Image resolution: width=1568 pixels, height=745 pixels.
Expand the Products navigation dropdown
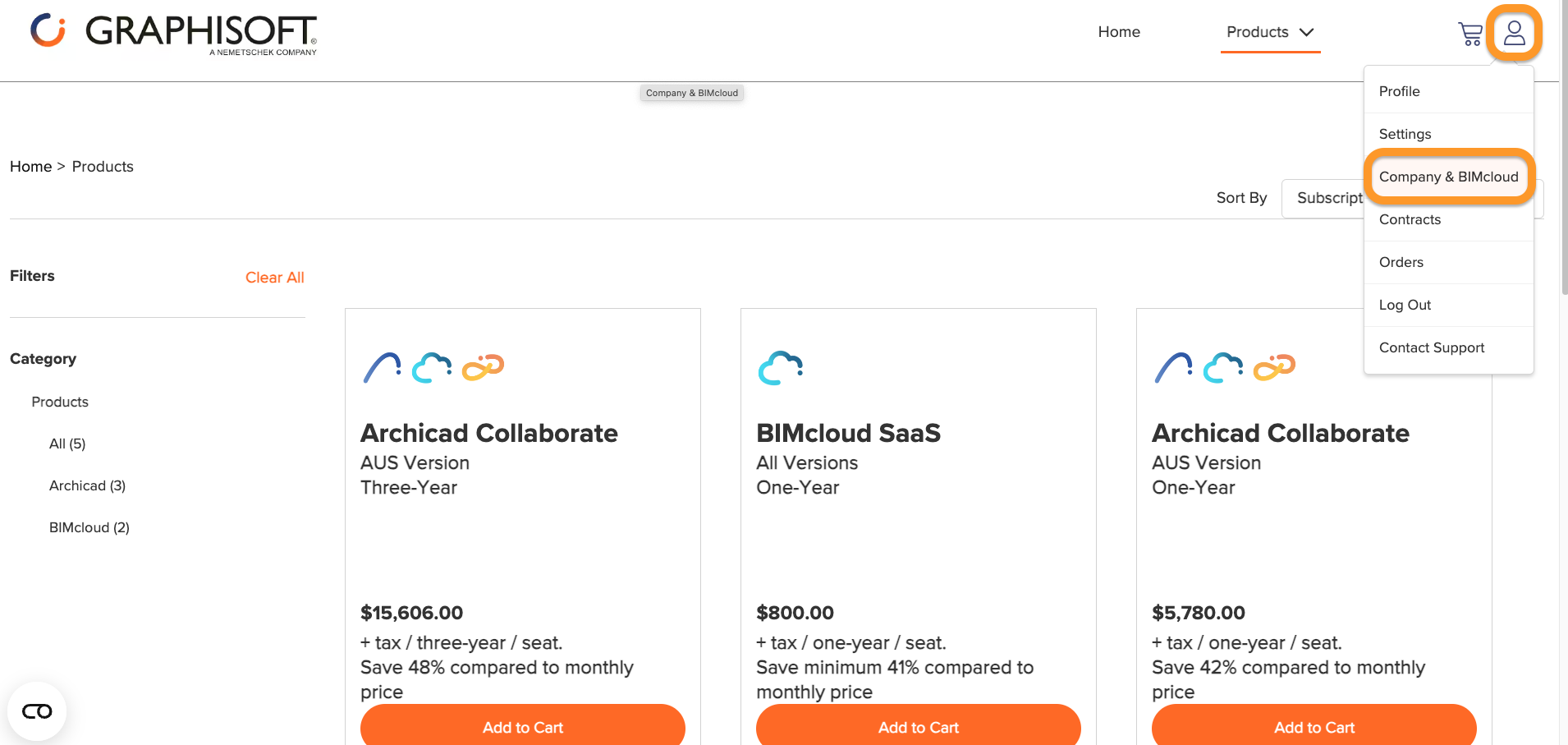coord(1270,32)
